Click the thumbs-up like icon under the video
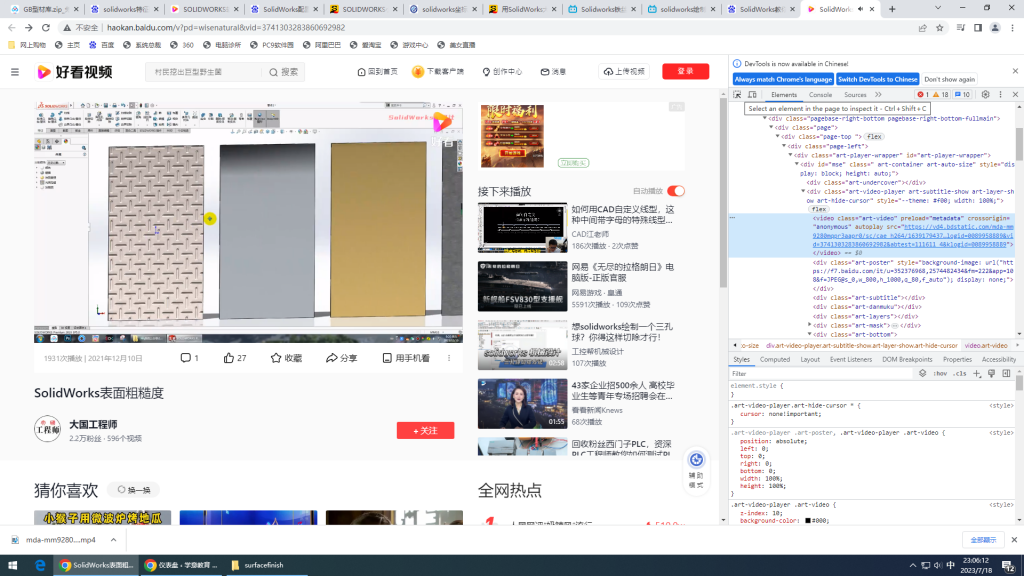 pyautogui.click(x=229, y=358)
